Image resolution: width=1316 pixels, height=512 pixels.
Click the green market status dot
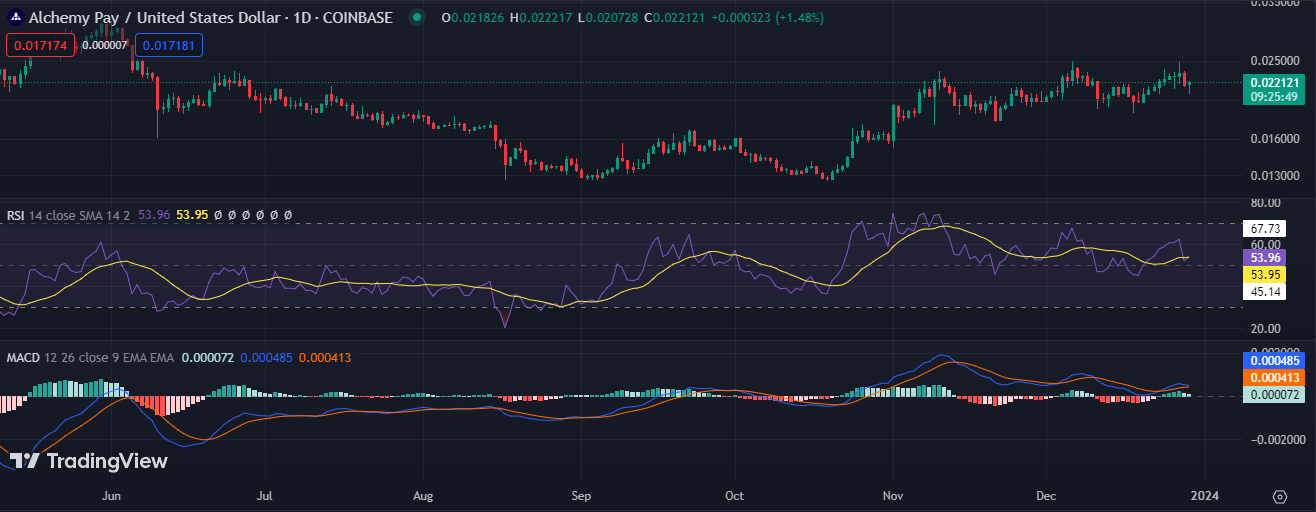pos(416,18)
